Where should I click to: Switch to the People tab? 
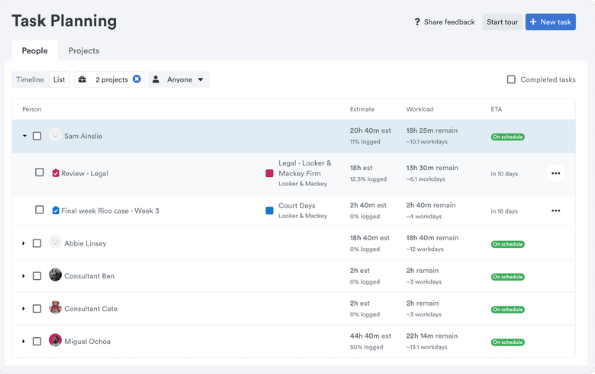[x=35, y=50]
